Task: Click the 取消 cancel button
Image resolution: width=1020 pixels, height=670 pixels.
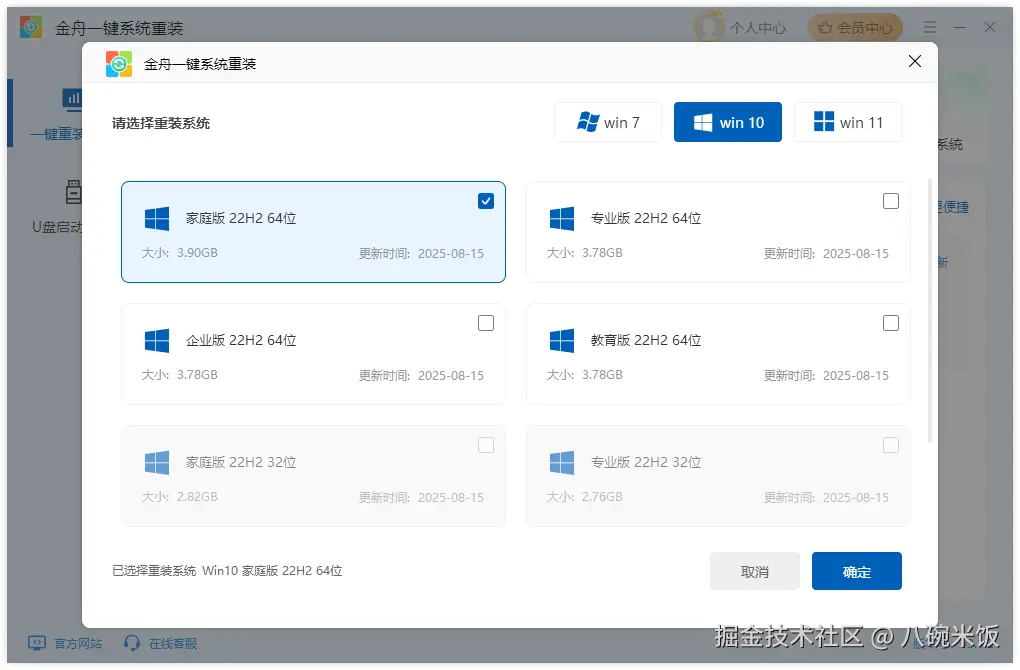Action: (755, 571)
